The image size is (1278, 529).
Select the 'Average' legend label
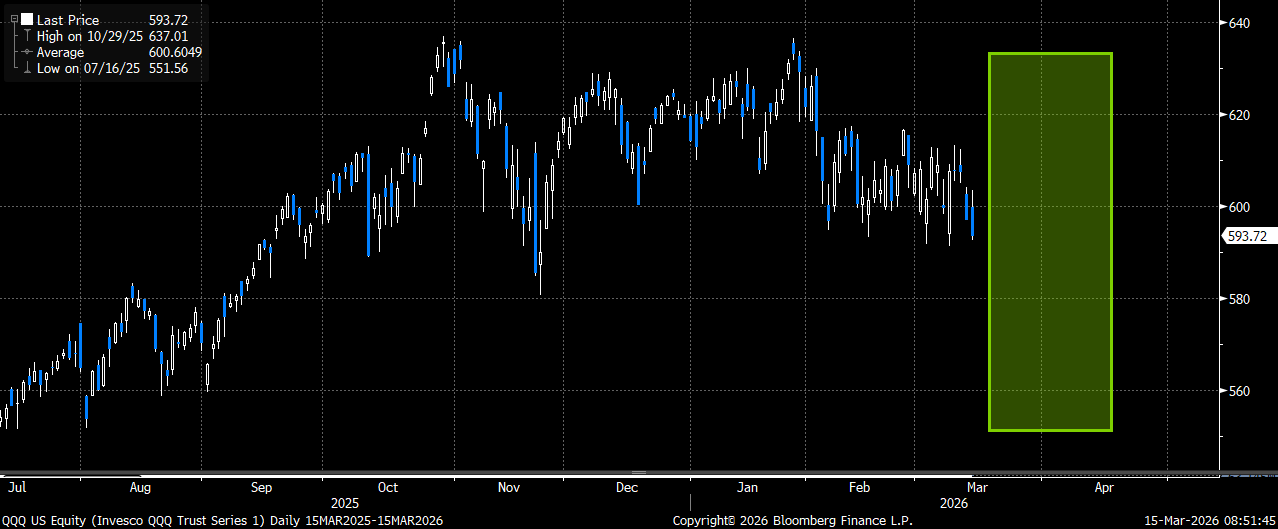[60, 52]
